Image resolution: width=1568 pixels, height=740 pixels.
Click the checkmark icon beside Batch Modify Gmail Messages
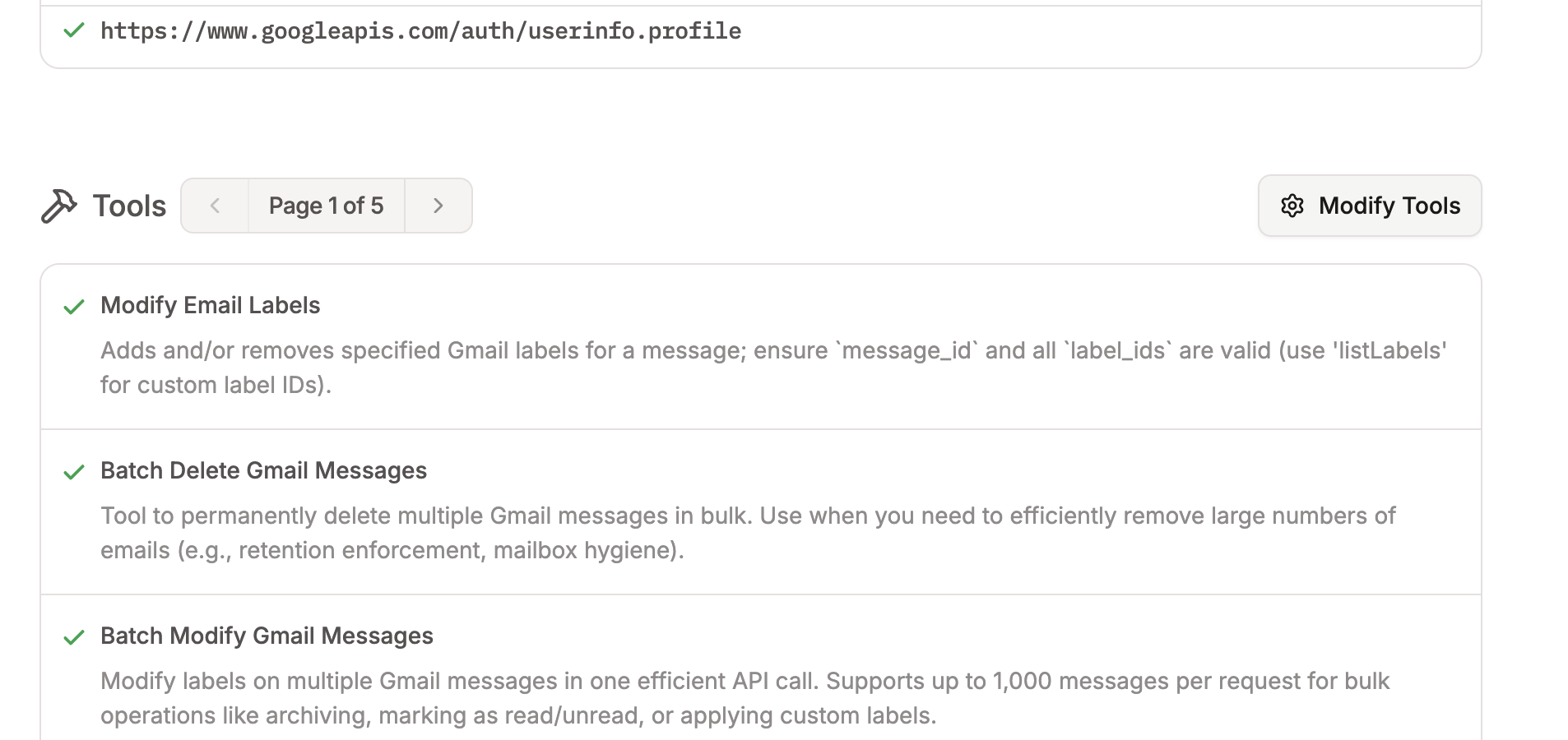pyautogui.click(x=74, y=637)
